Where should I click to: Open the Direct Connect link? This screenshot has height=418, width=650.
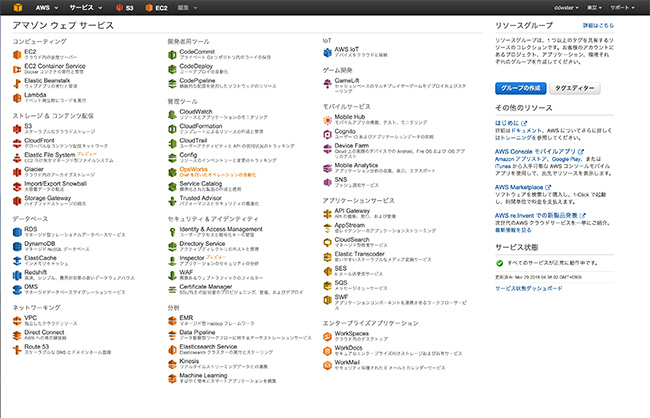point(44,332)
